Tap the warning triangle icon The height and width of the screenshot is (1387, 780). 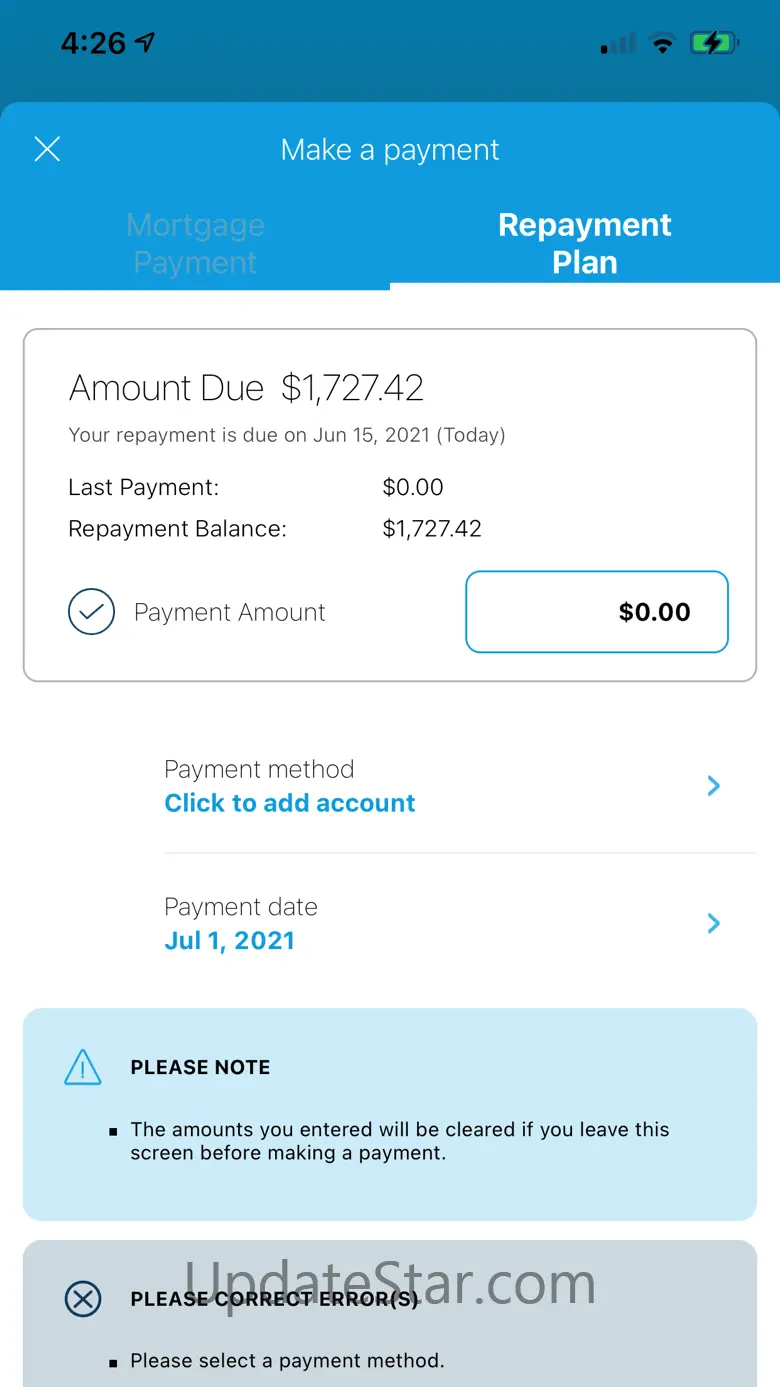[82, 1068]
